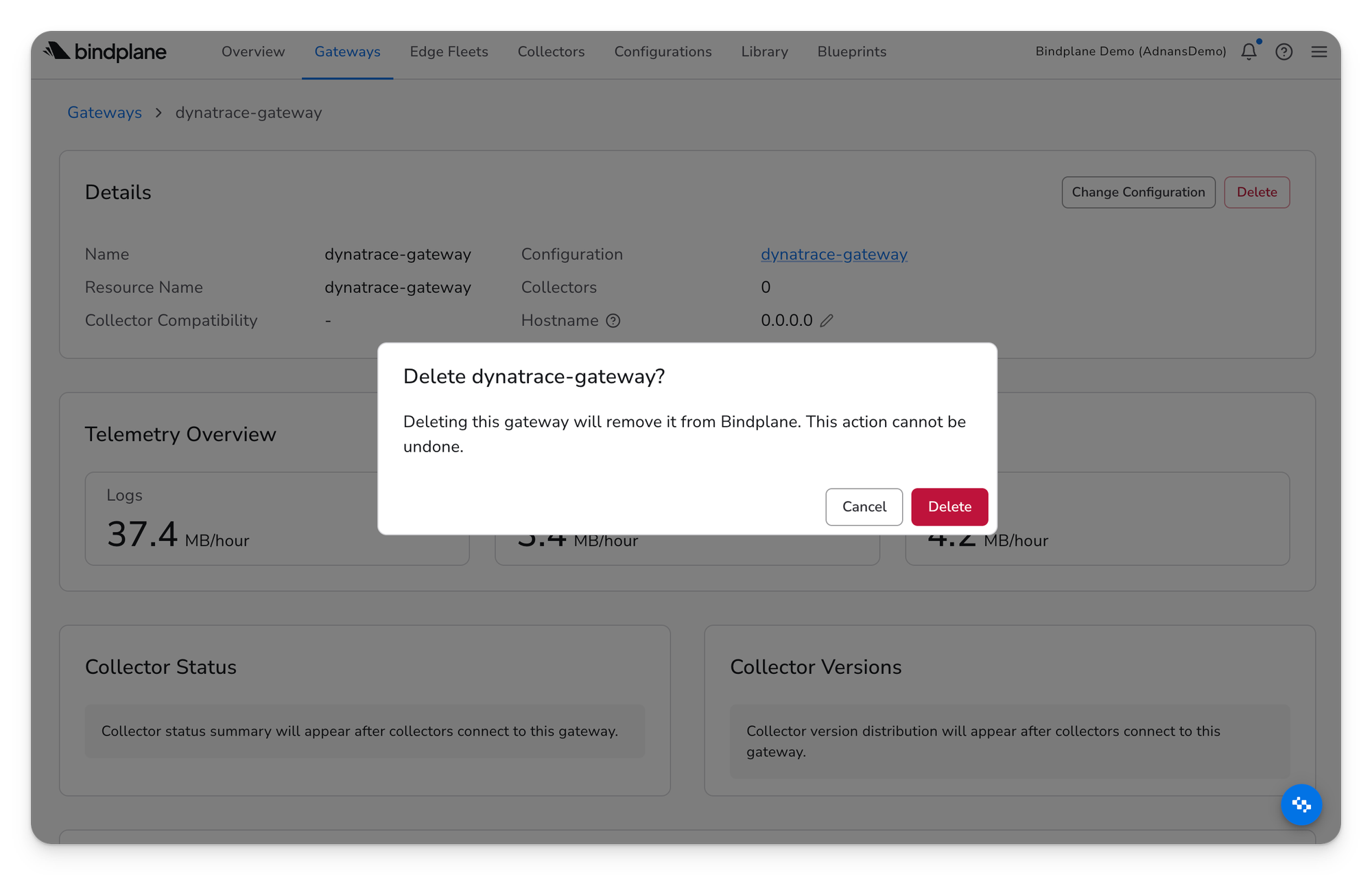1372x875 pixels.
Task: Open the blue chat assistant bubble
Action: (1301, 804)
